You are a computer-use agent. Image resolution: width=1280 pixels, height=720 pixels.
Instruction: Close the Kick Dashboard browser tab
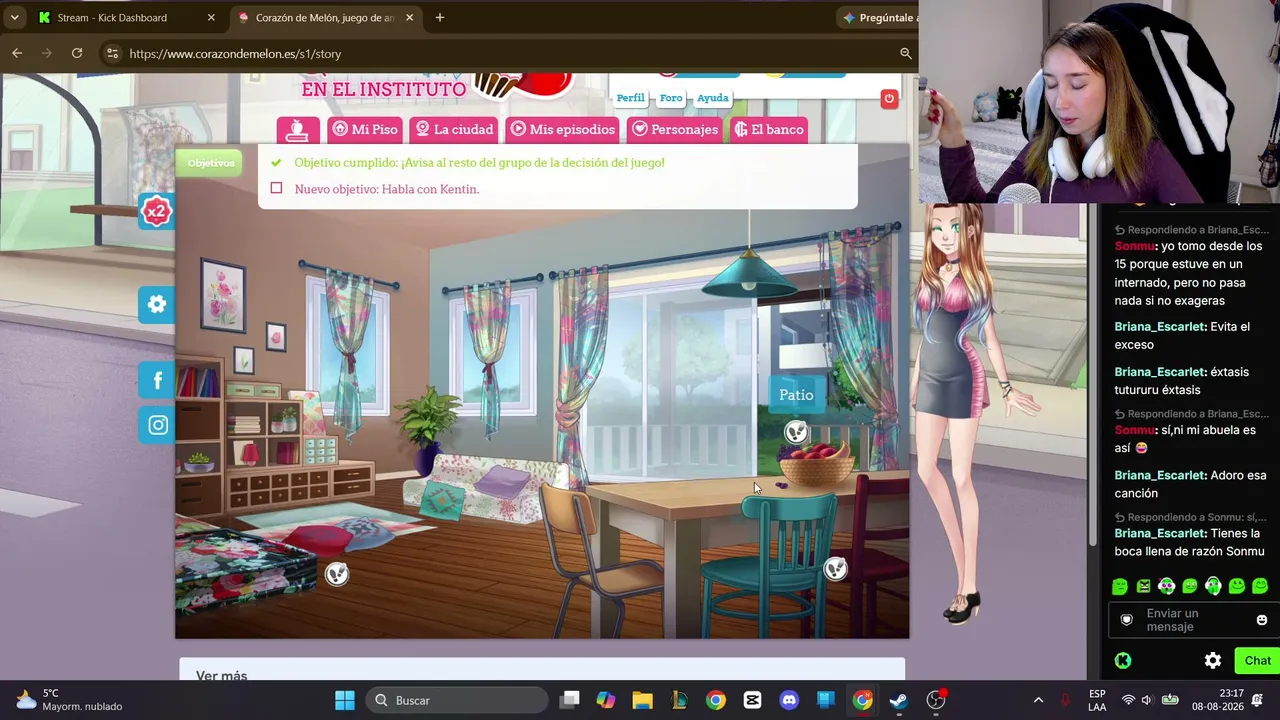[211, 18]
